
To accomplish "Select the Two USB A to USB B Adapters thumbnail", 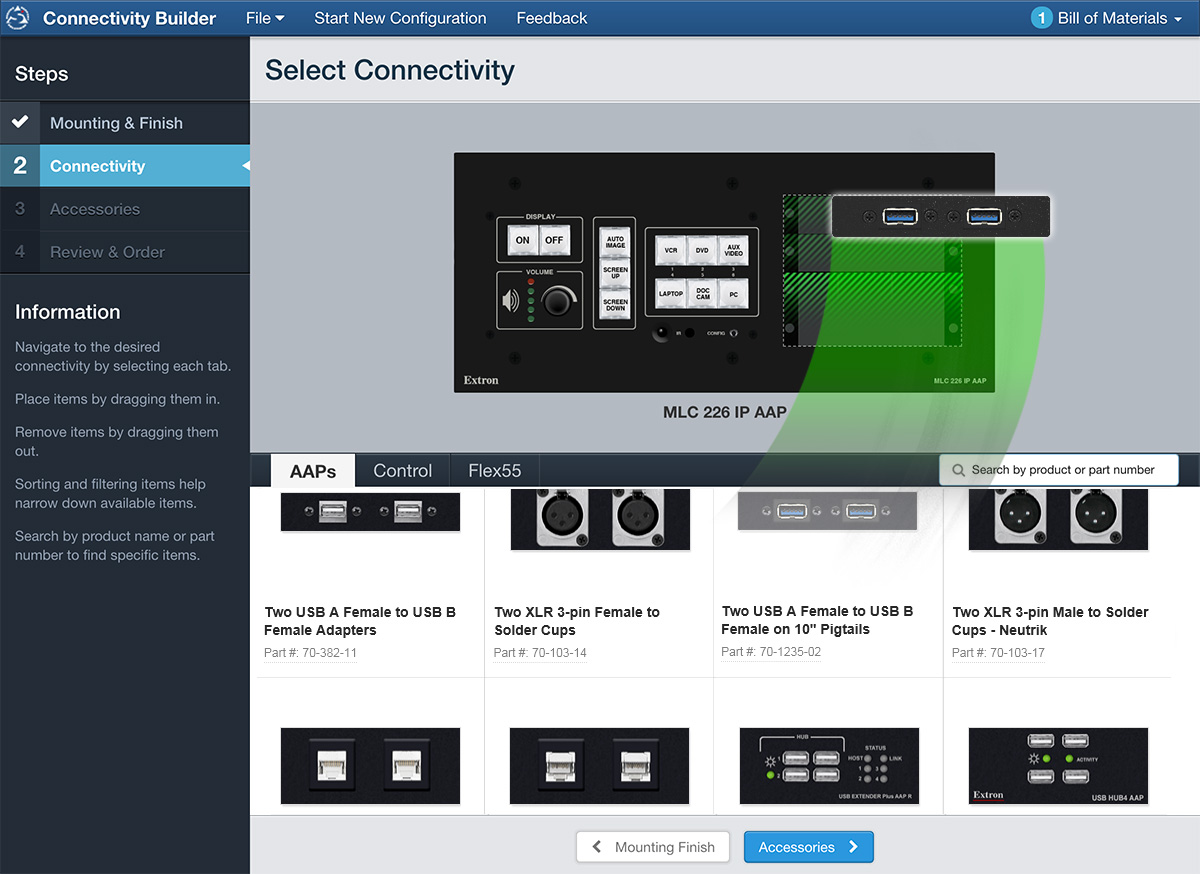I will point(369,511).
